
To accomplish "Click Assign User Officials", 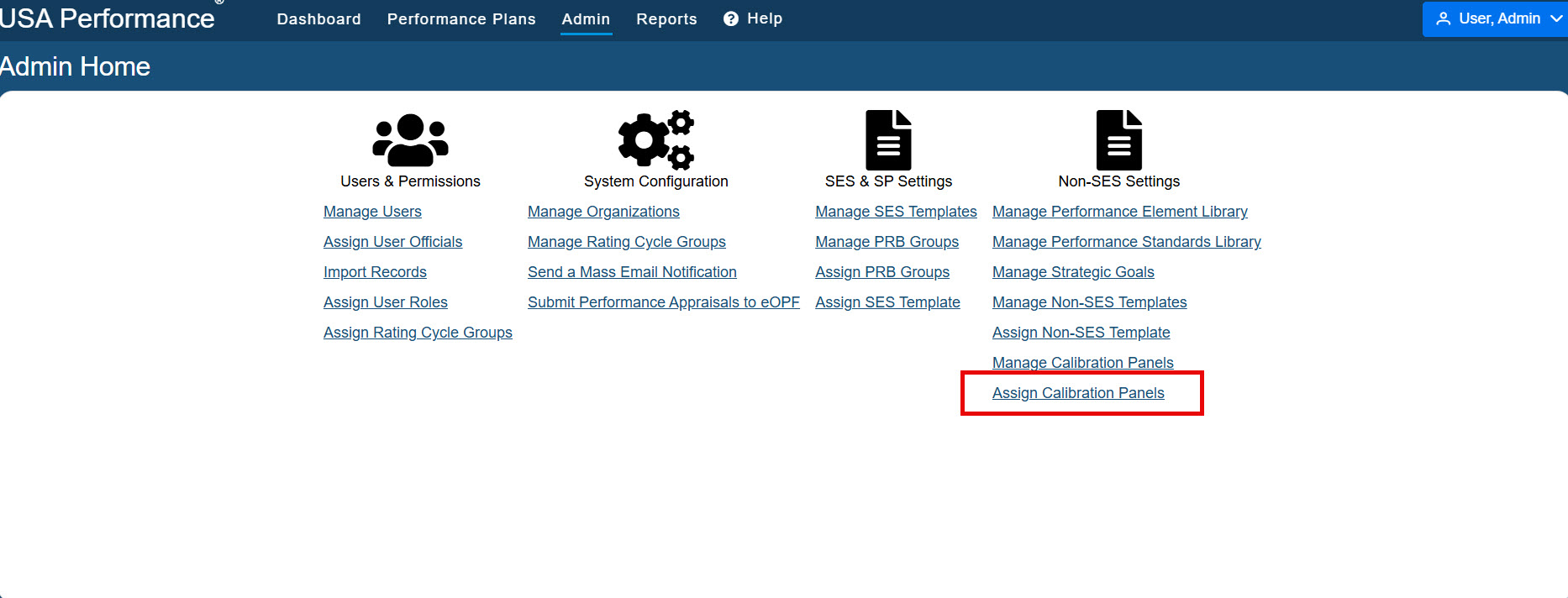I will [392, 242].
